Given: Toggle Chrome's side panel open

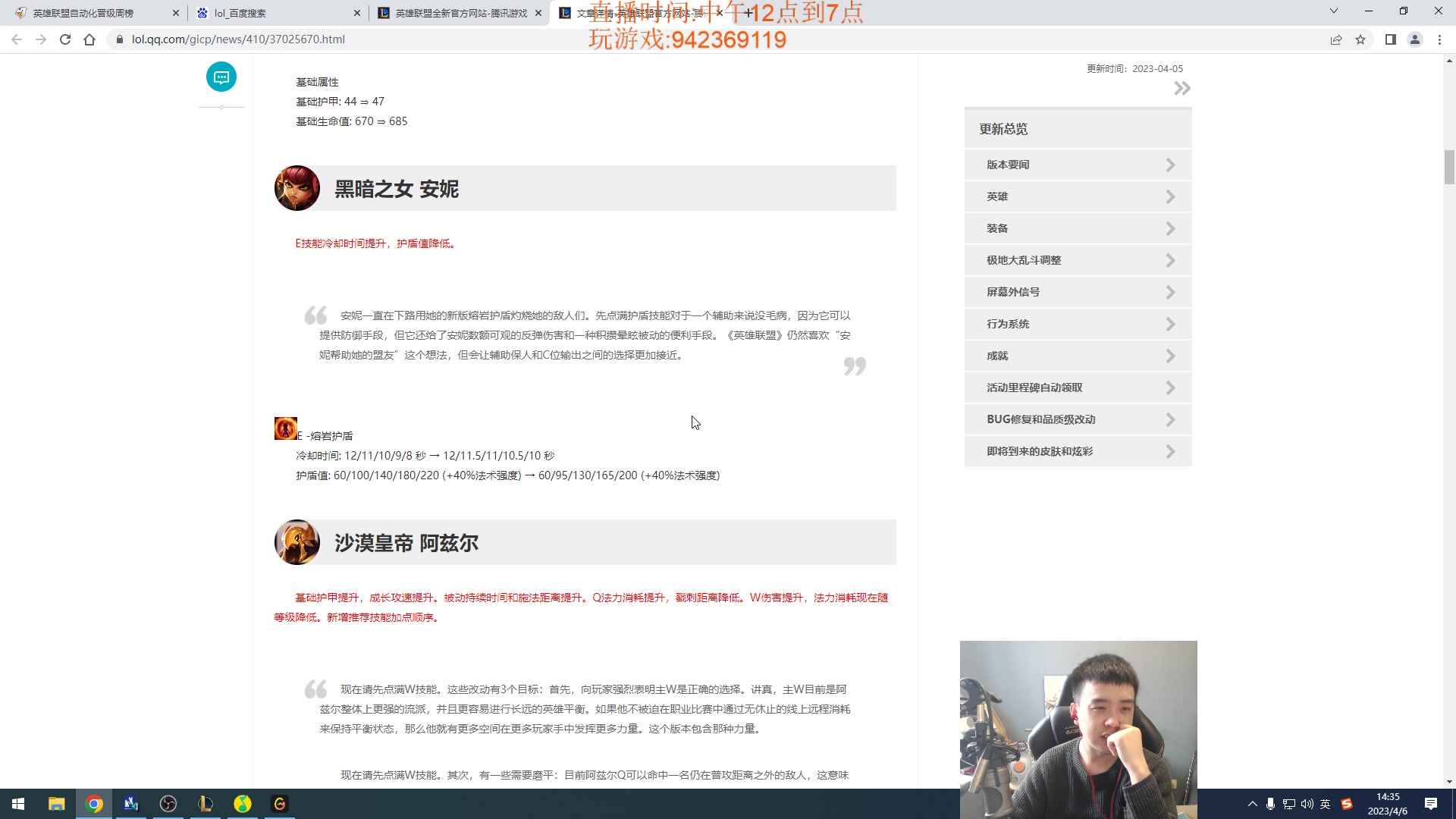Looking at the screenshot, I should click(1390, 39).
